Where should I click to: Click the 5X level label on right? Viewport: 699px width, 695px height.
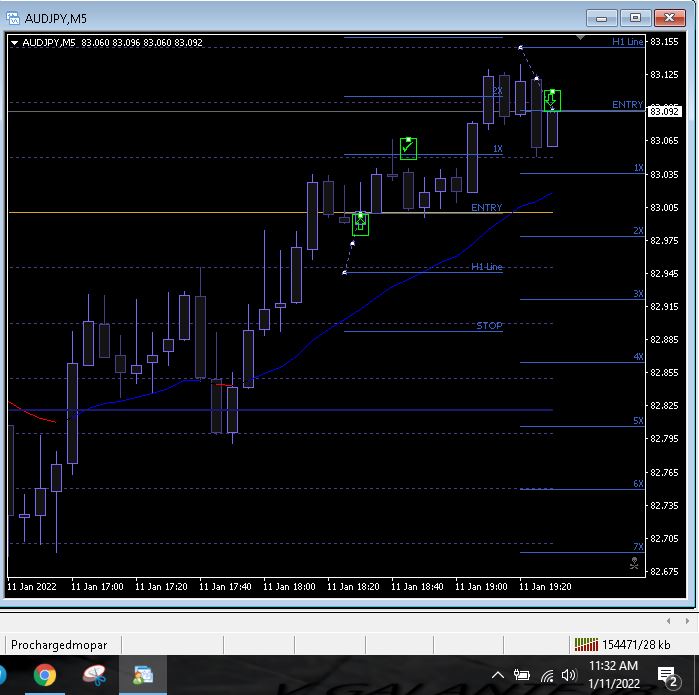click(638, 420)
